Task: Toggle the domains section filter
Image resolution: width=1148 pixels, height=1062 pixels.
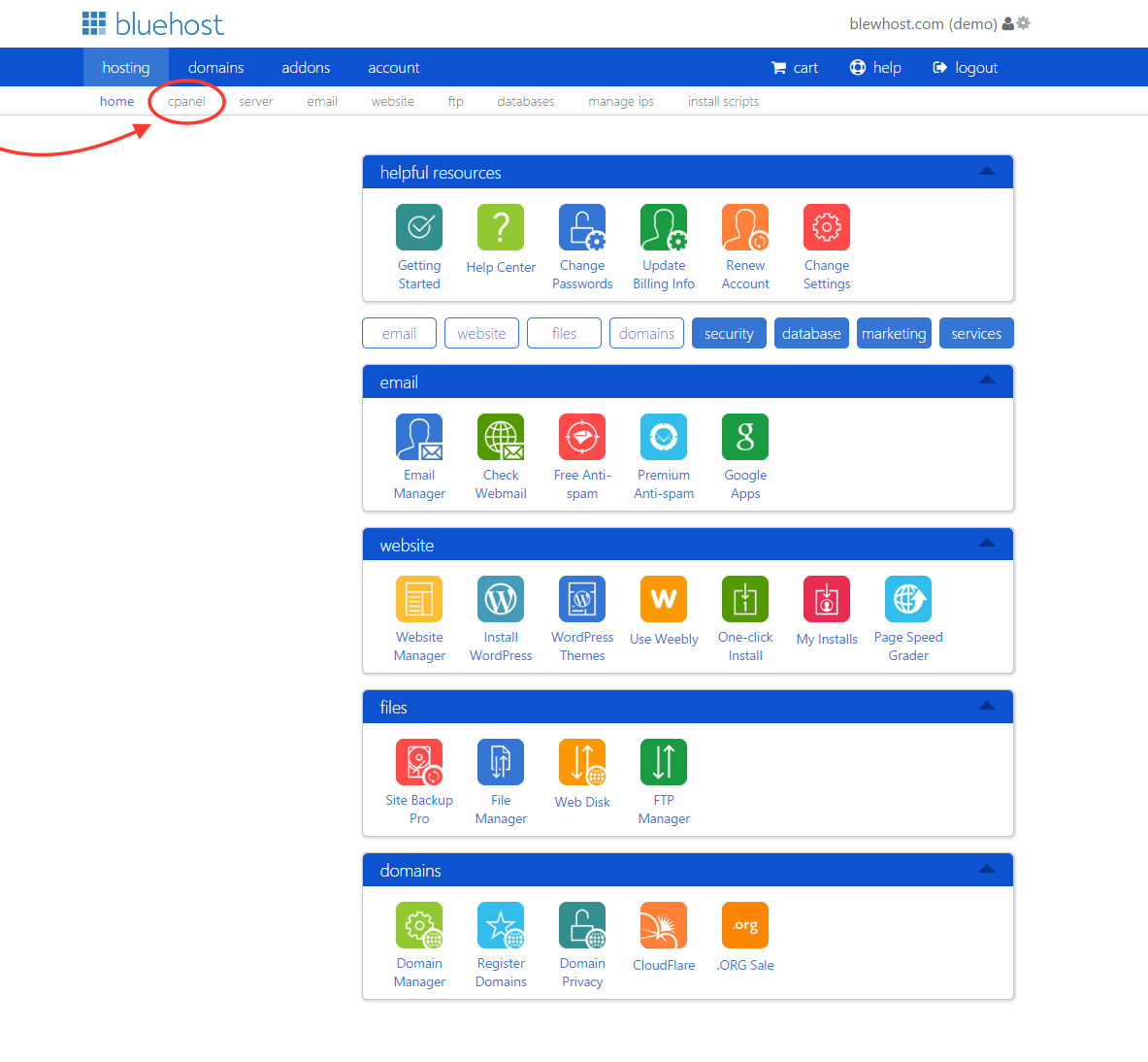Action: tap(646, 333)
